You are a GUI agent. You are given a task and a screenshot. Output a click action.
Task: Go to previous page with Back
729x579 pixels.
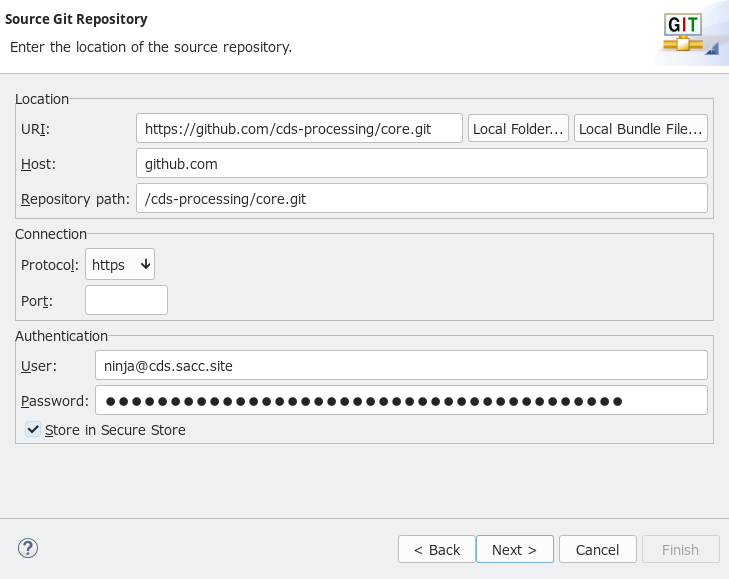[436, 549]
